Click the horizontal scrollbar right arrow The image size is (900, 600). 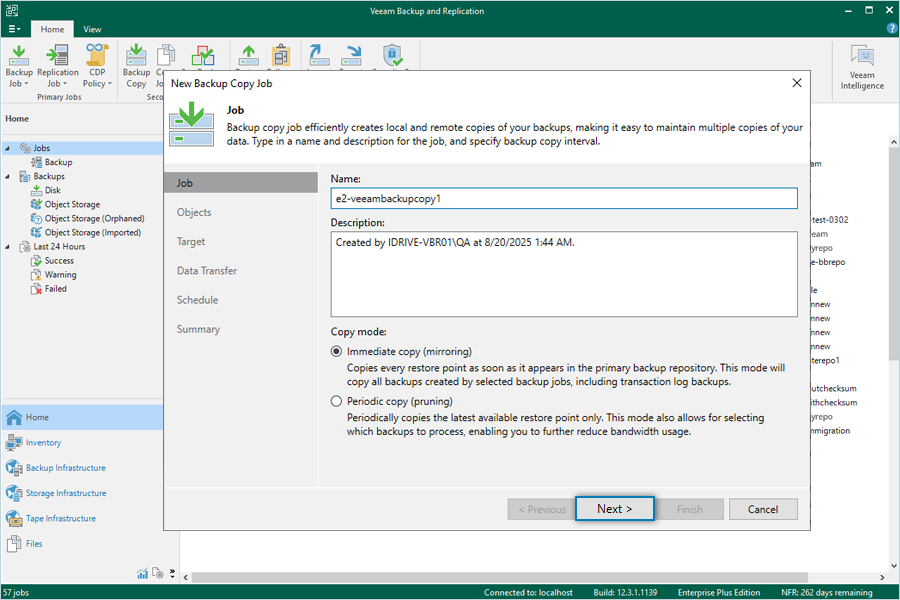[x=882, y=577]
